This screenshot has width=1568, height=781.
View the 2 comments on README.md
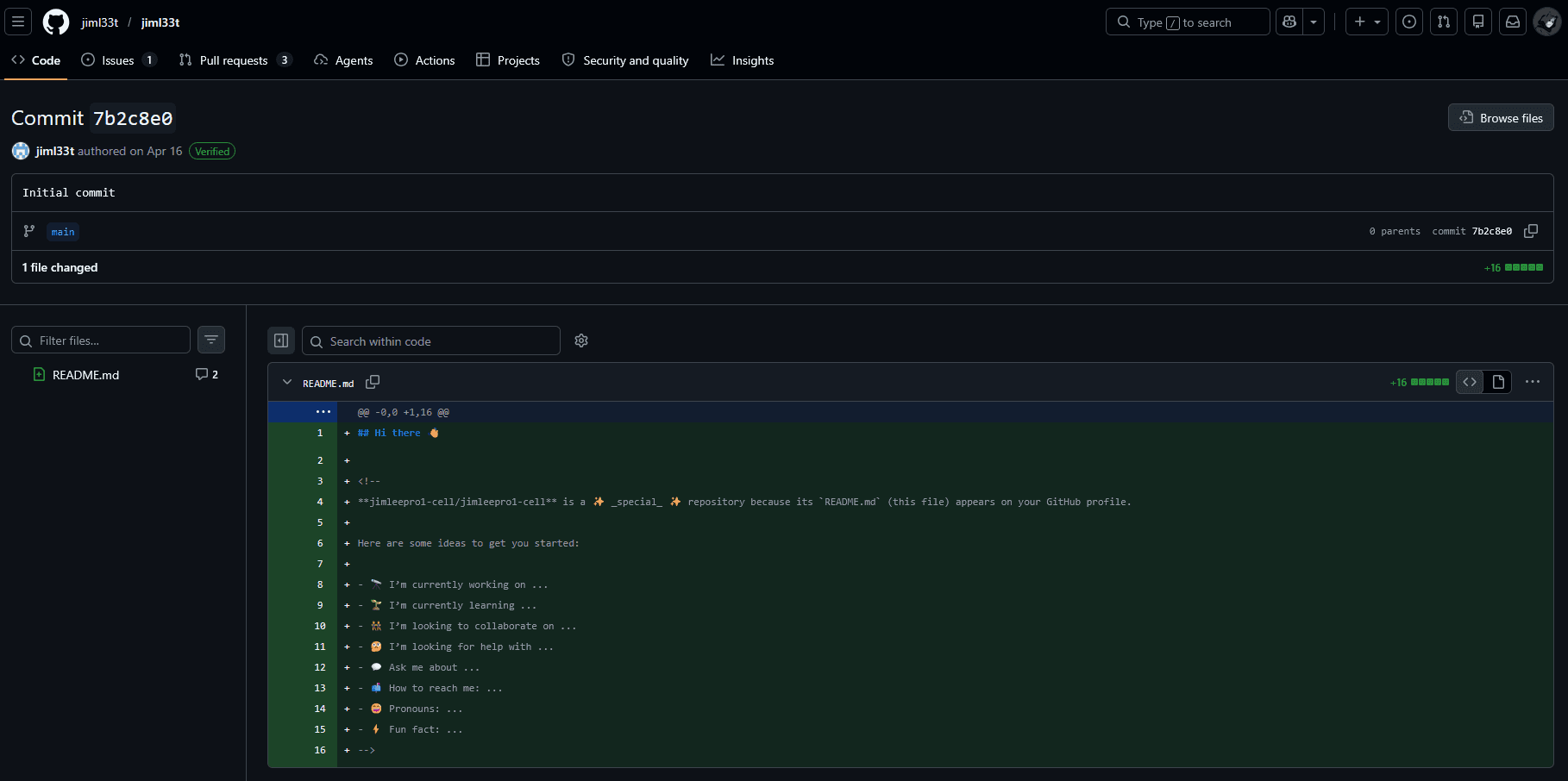coord(207,374)
